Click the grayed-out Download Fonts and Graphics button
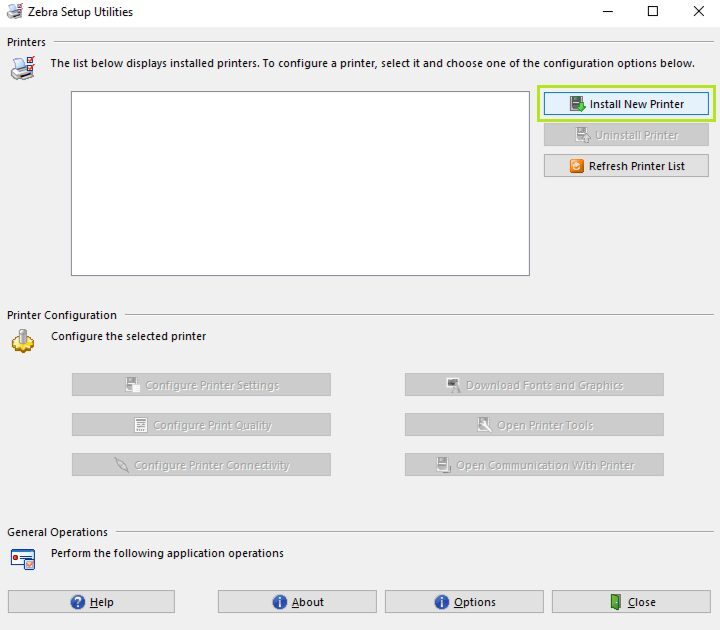Viewport: 720px width, 630px height. click(x=534, y=385)
